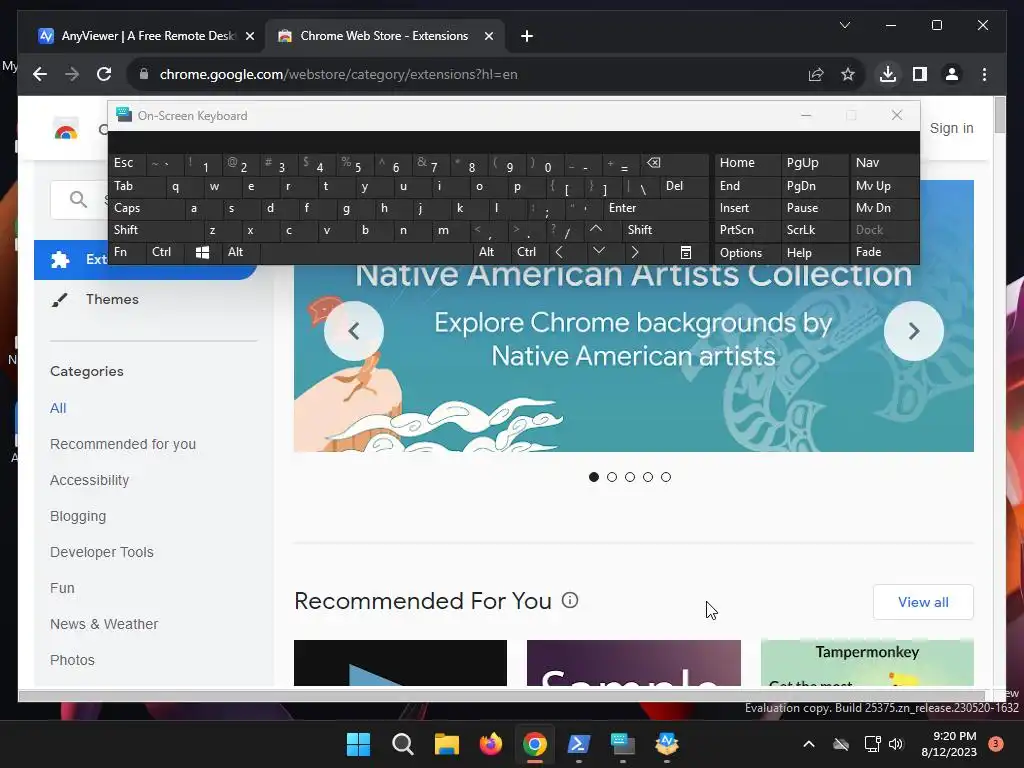Reload the Chrome Web Store page

104,74
